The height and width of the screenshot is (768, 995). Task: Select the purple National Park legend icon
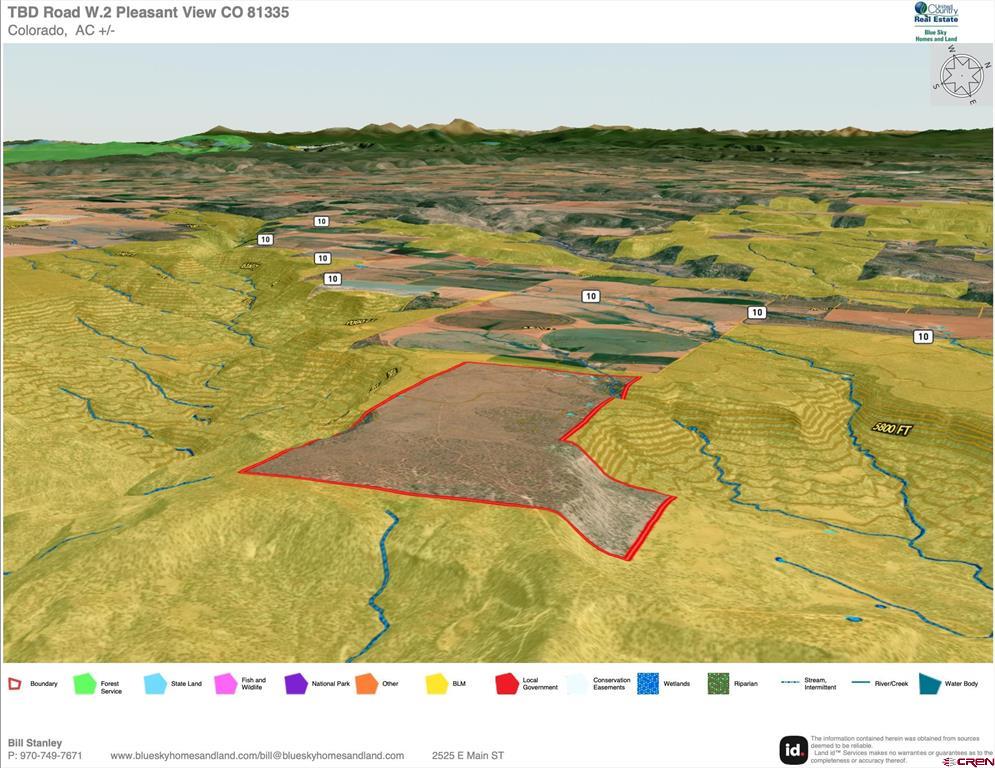click(296, 684)
